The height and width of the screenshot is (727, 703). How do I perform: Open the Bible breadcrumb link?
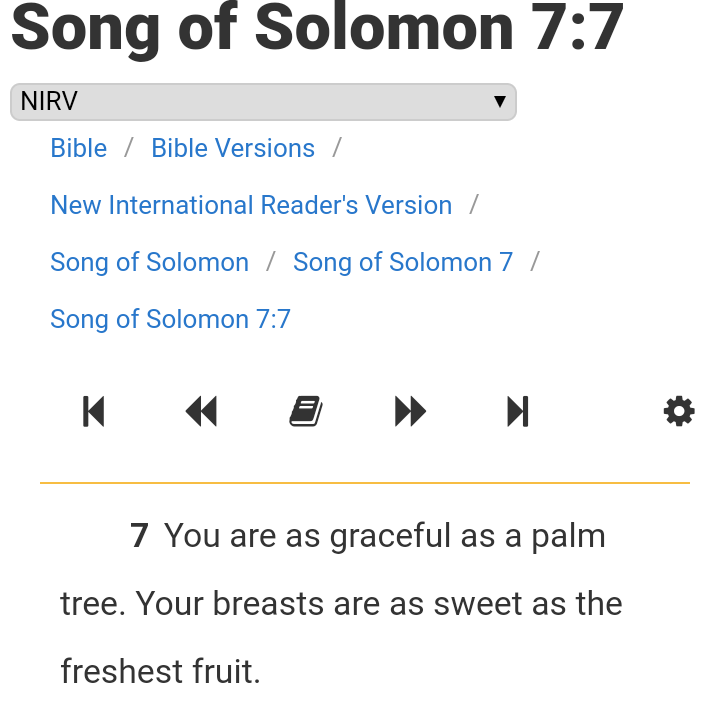(79, 148)
